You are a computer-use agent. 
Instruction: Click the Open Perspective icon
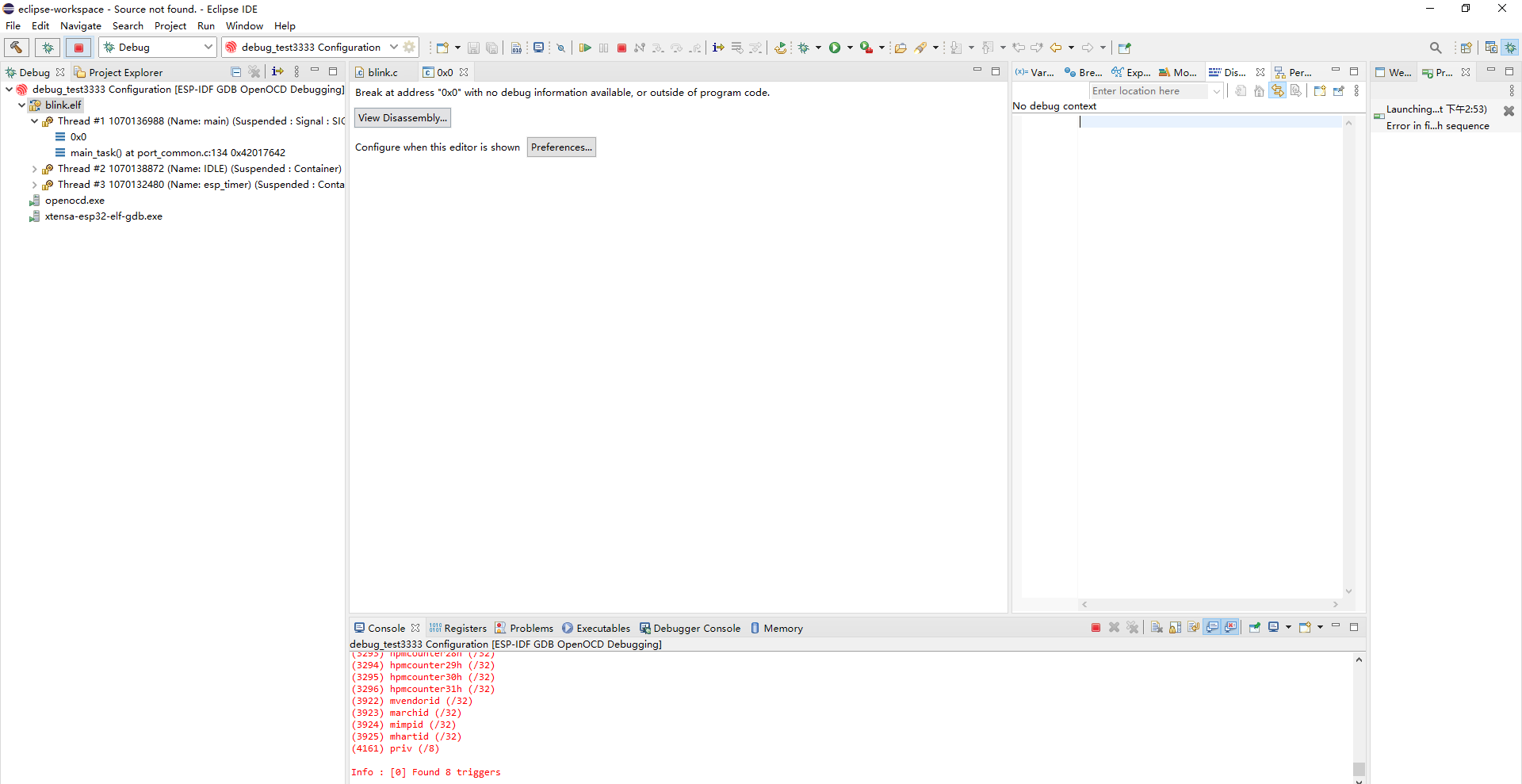(1467, 48)
